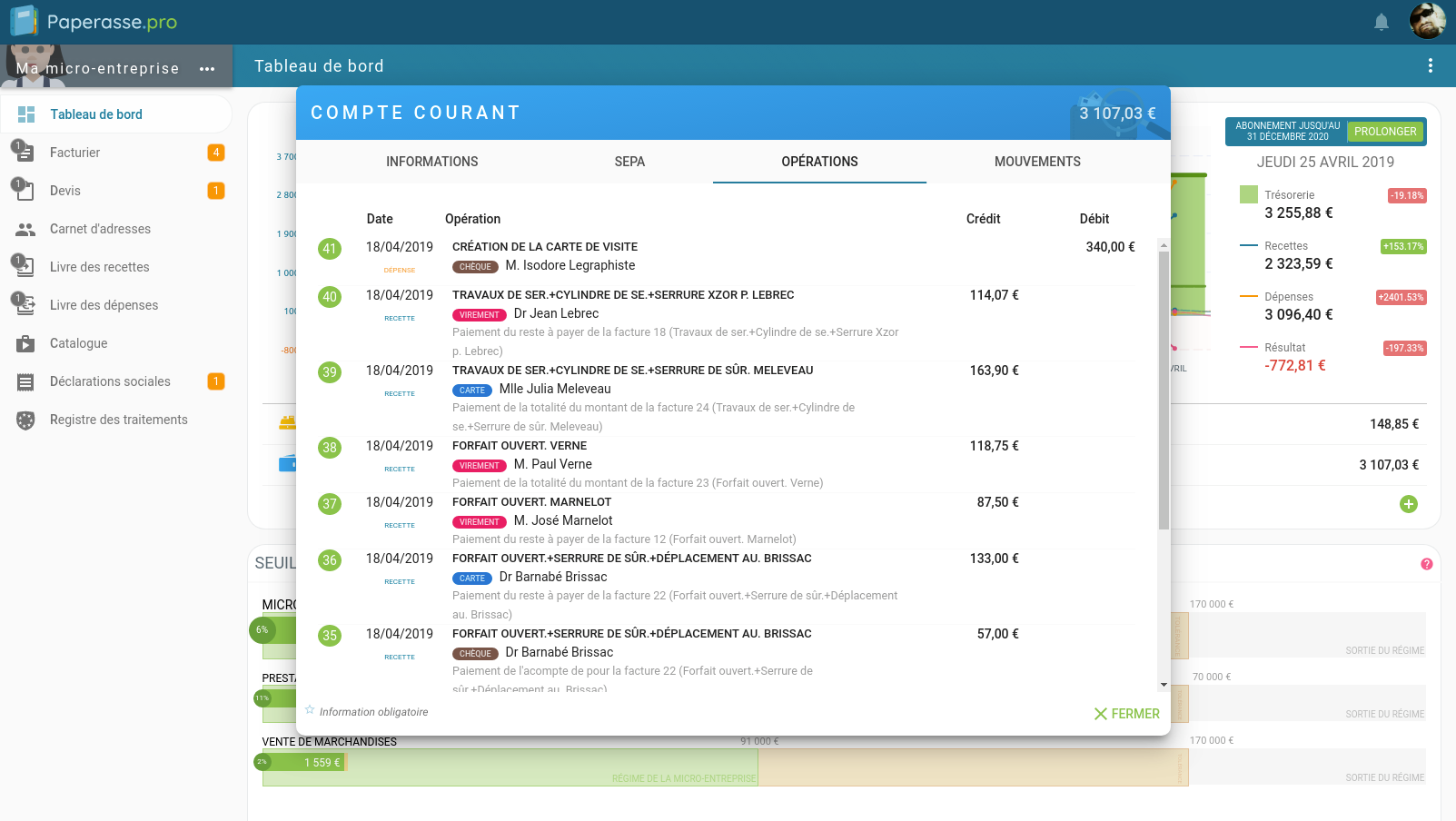The width and height of the screenshot is (1456, 821).
Task: Open the Déclarations sociales section
Action: (110, 381)
